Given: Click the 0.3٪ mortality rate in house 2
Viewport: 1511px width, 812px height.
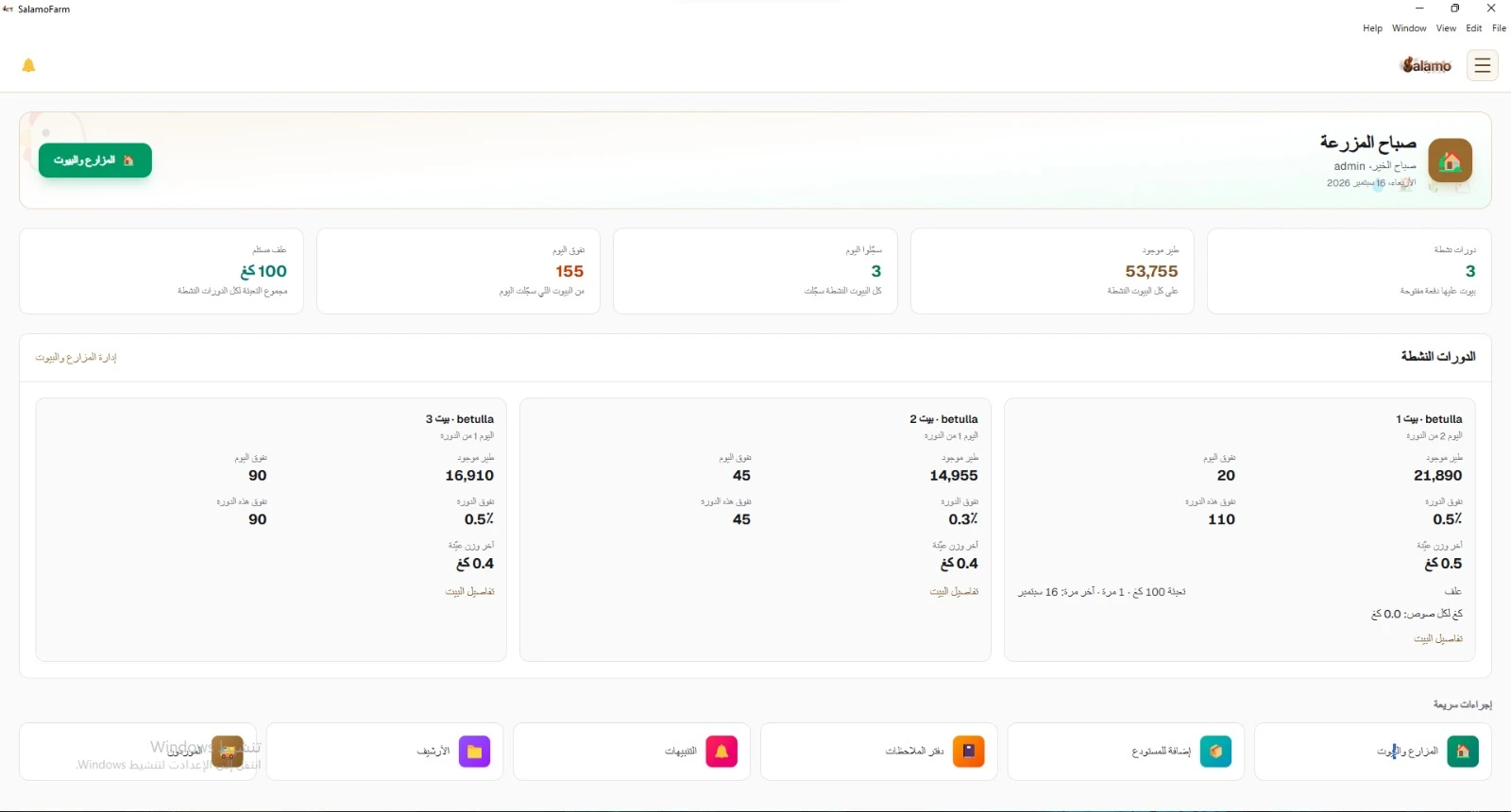Looking at the screenshot, I should pos(963,519).
